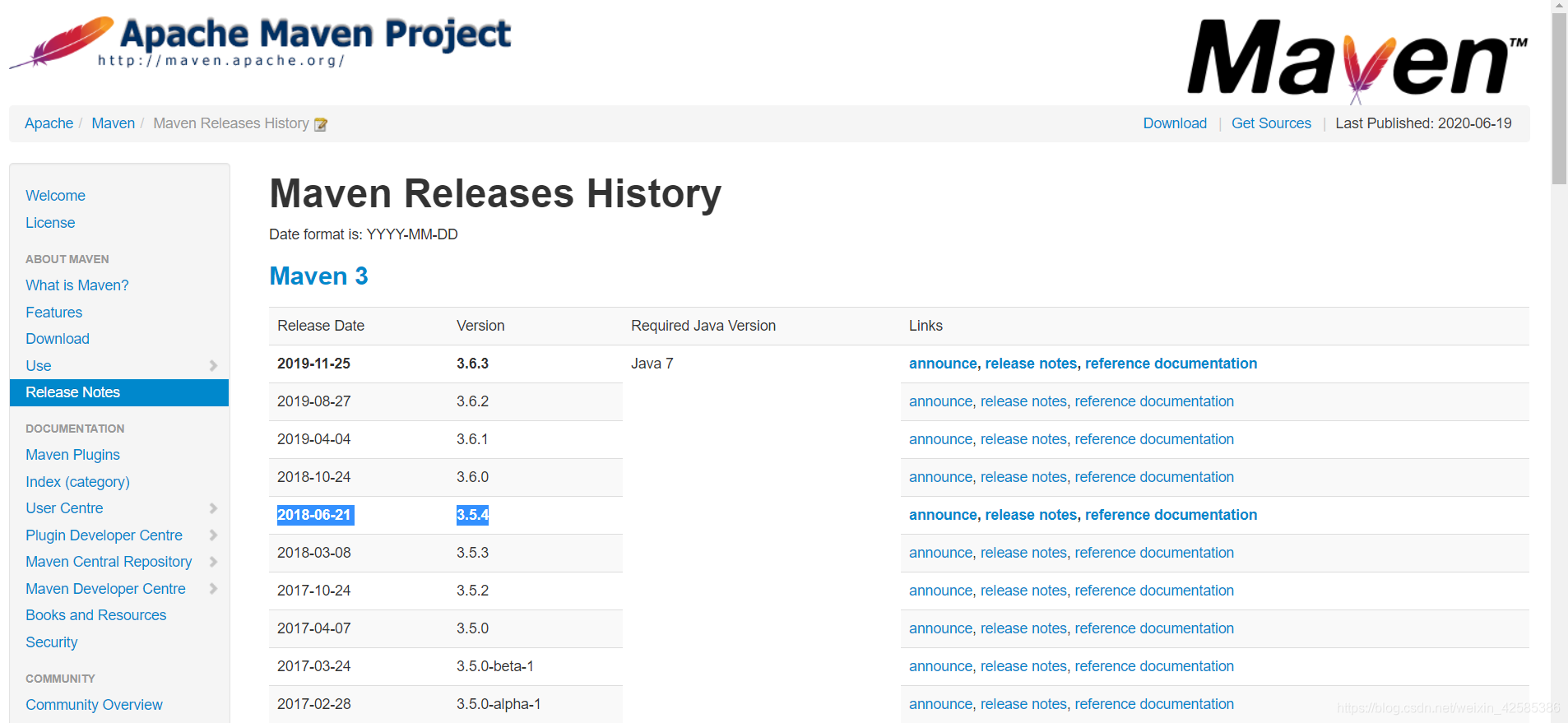Screen dimensions: 1568x723
Task: Open reference documentation for version 3.5.2
Action: (1154, 591)
